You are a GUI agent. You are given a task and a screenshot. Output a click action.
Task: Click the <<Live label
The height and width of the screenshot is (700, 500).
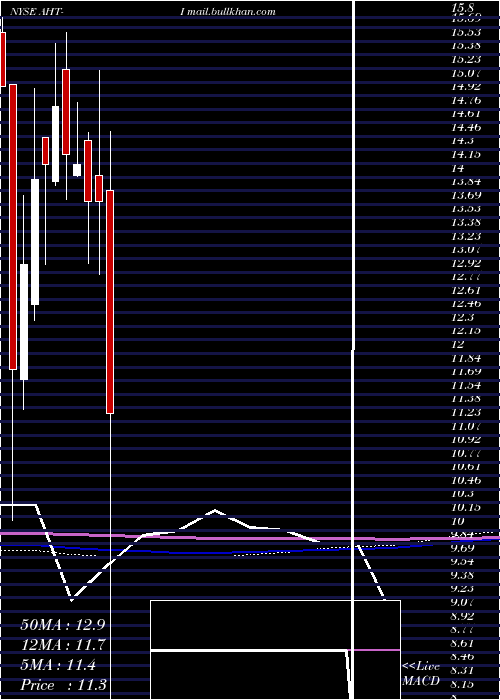click(x=421, y=667)
